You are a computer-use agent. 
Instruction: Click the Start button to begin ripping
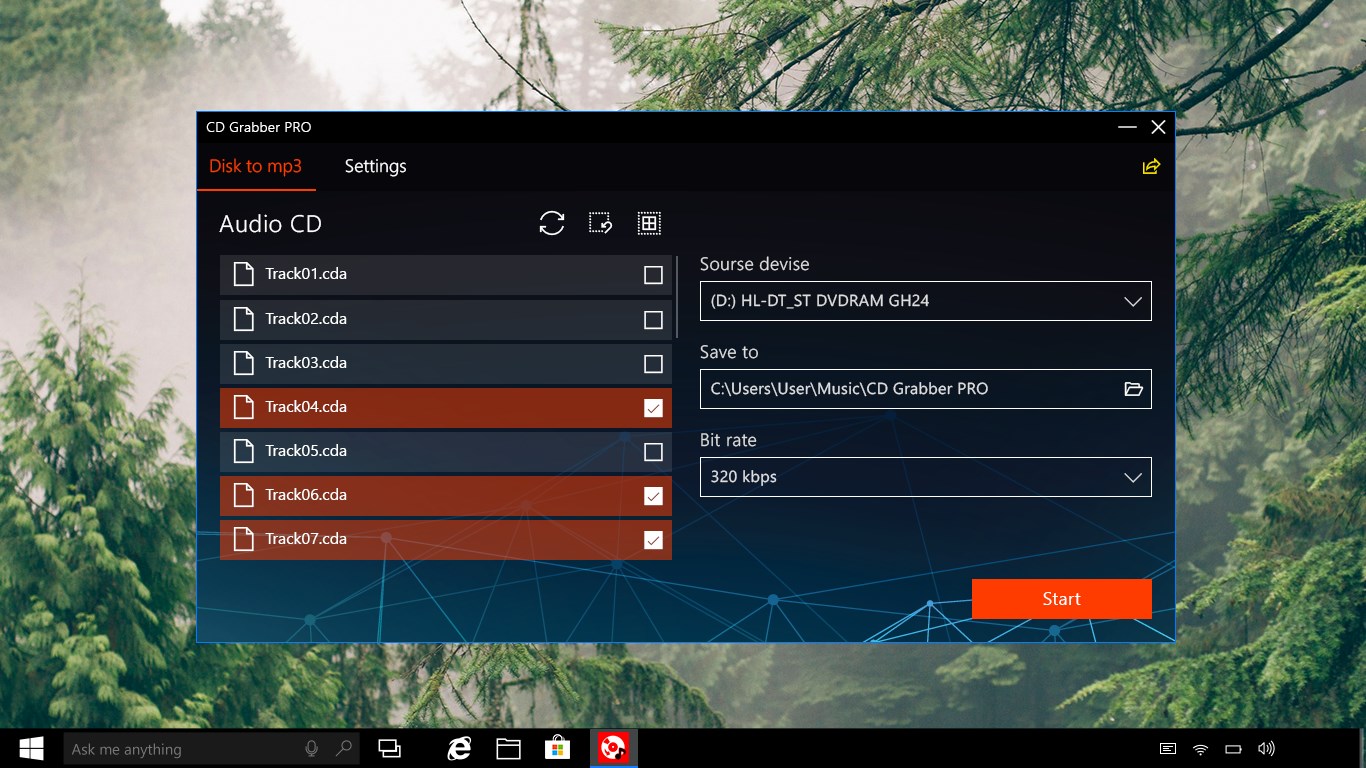[x=1062, y=599]
